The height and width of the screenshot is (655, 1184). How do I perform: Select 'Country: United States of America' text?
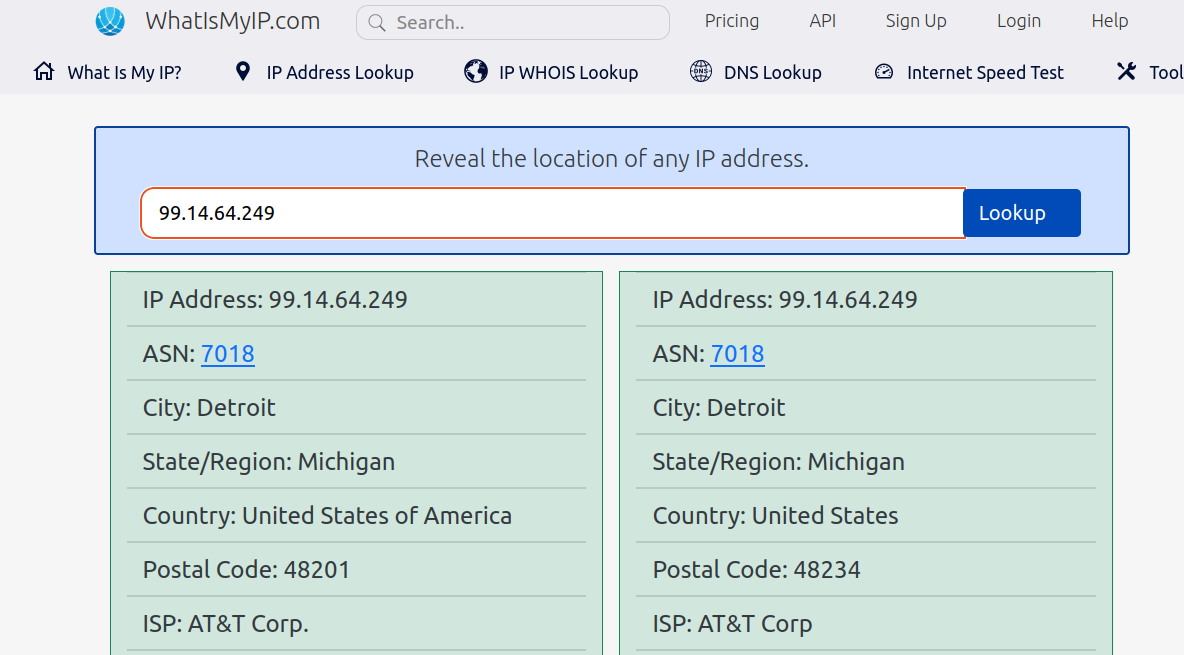pos(327,515)
